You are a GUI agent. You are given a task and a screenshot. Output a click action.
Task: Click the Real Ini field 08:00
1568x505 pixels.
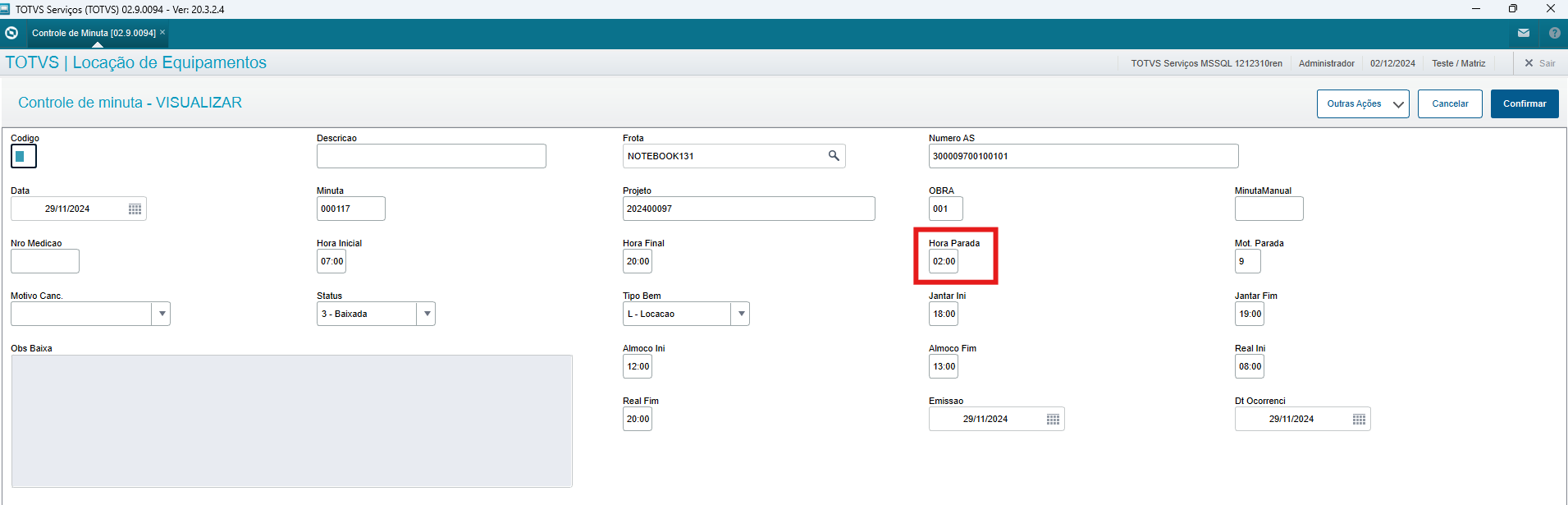click(1250, 366)
